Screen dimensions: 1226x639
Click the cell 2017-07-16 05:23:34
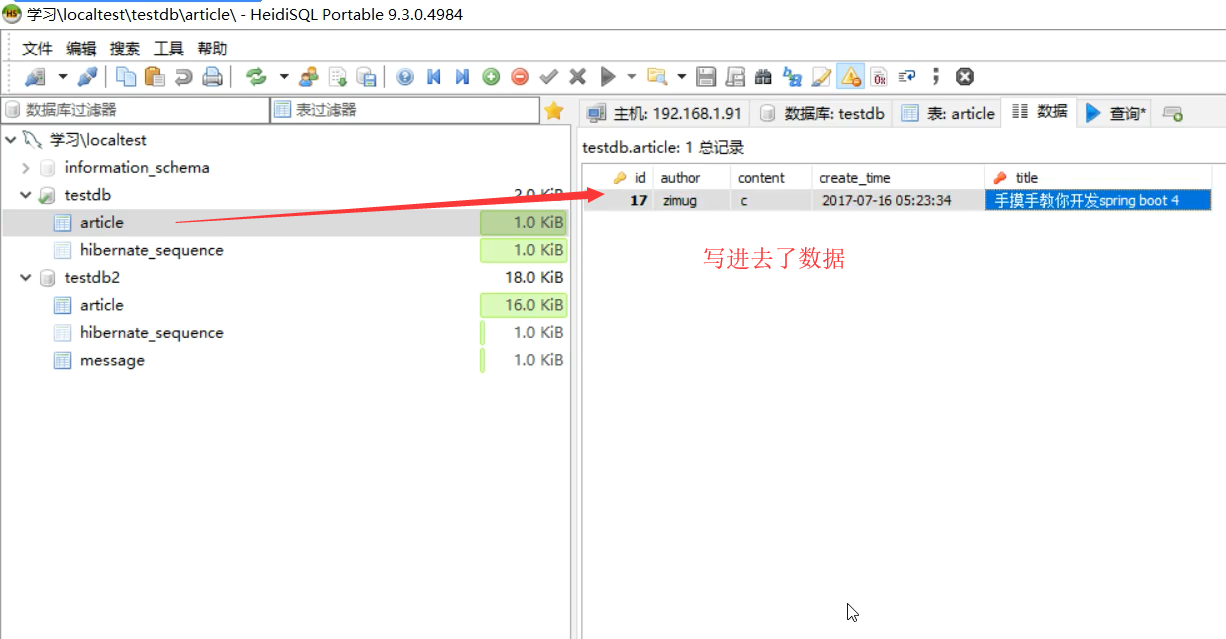point(898,200)
